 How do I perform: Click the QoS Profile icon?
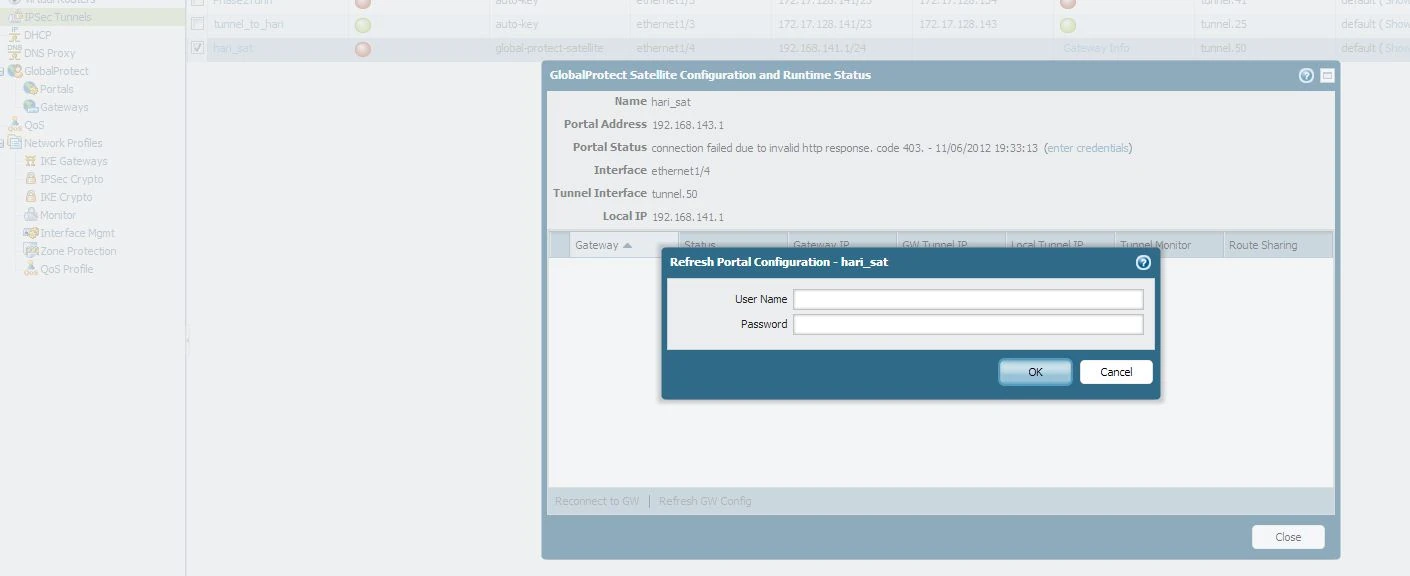(31, 269)
